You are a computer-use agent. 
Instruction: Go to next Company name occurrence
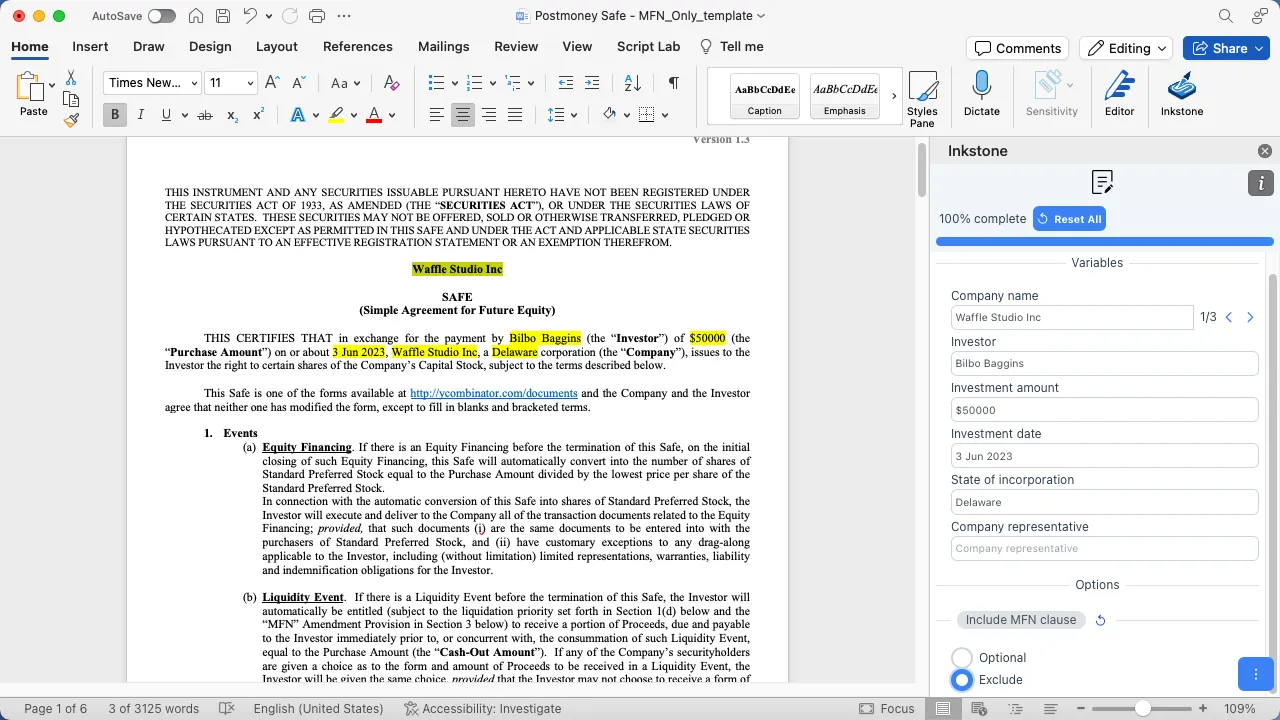1250,317
